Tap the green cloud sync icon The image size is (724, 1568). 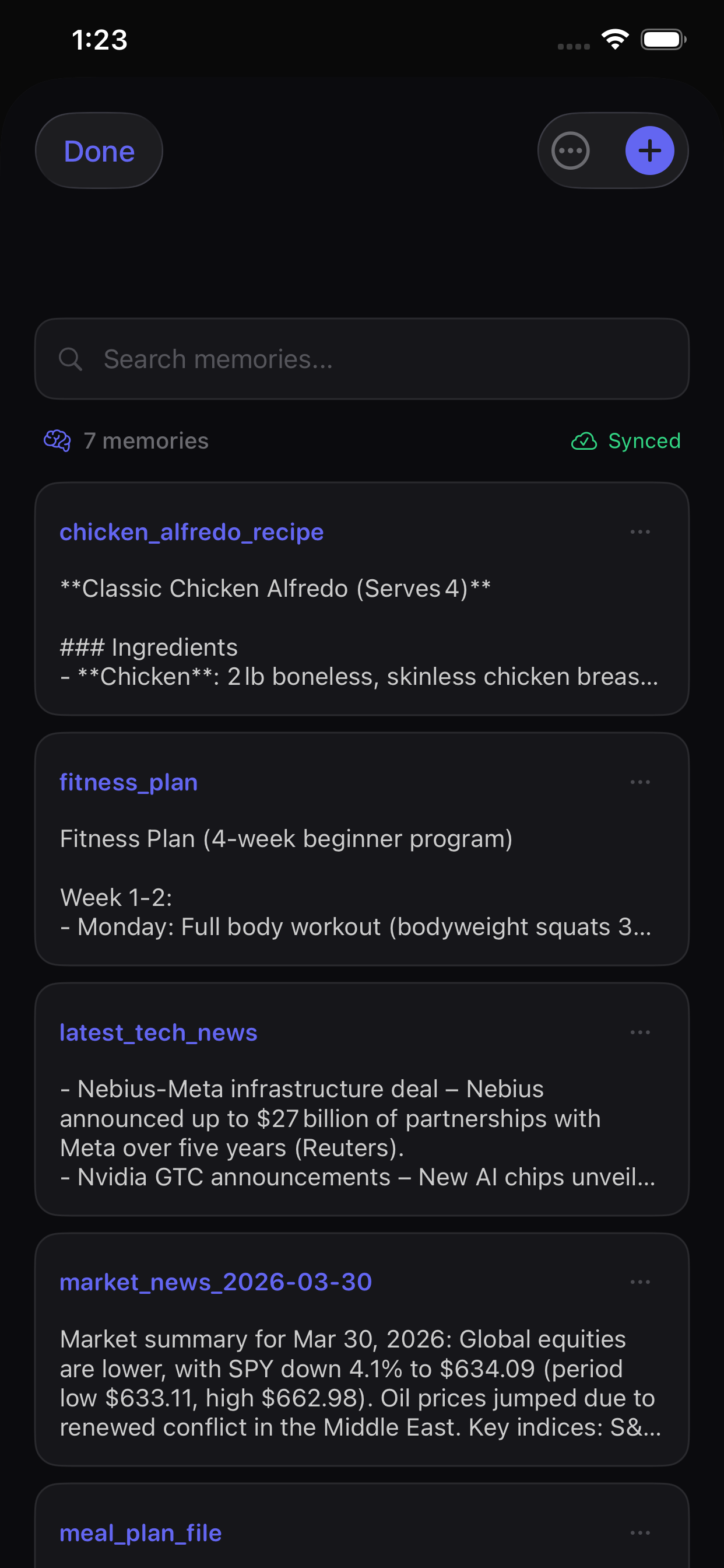click(x=584, y=440)
